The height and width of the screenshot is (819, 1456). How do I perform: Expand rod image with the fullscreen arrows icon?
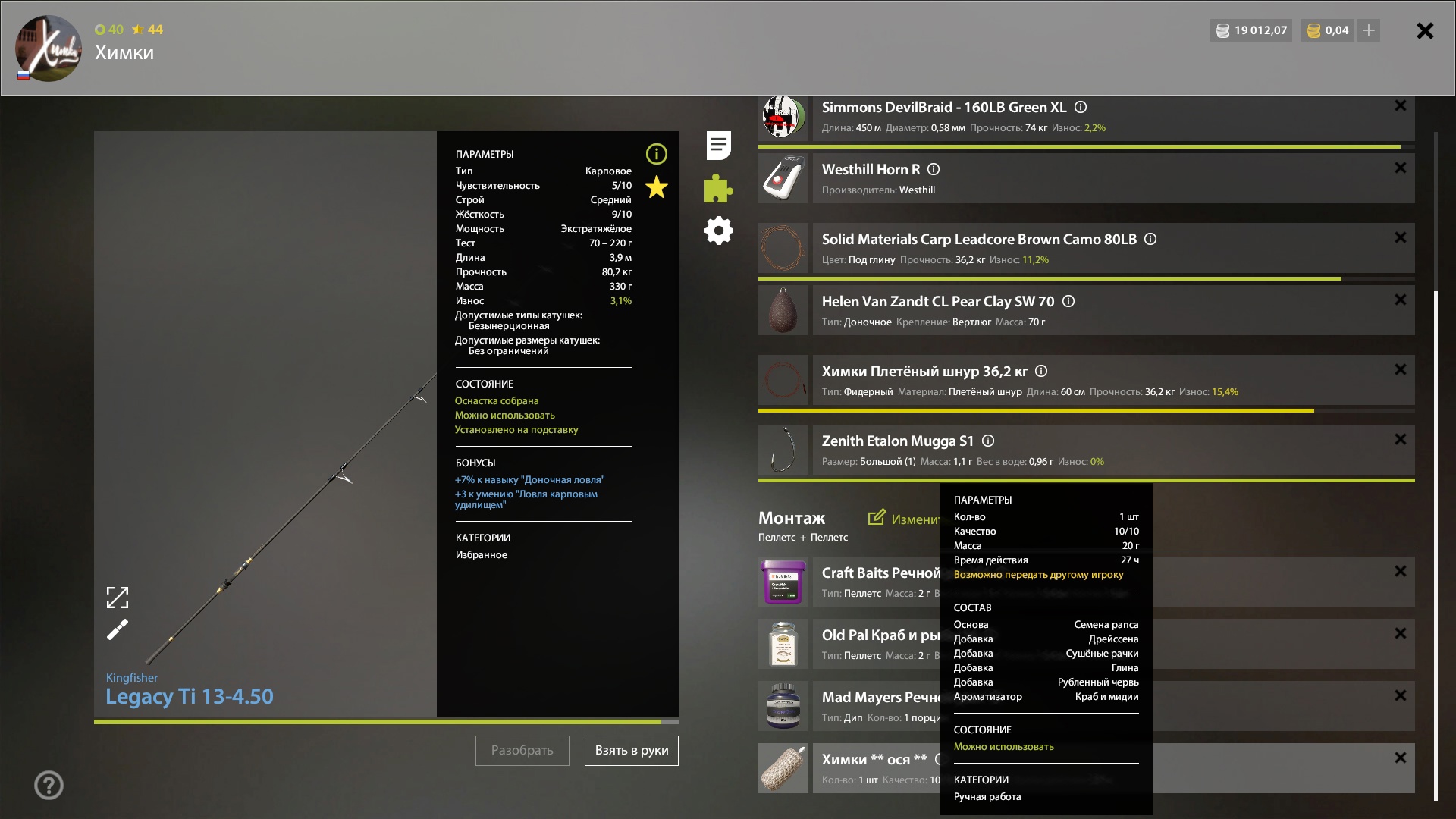click(x=118, y=598)
